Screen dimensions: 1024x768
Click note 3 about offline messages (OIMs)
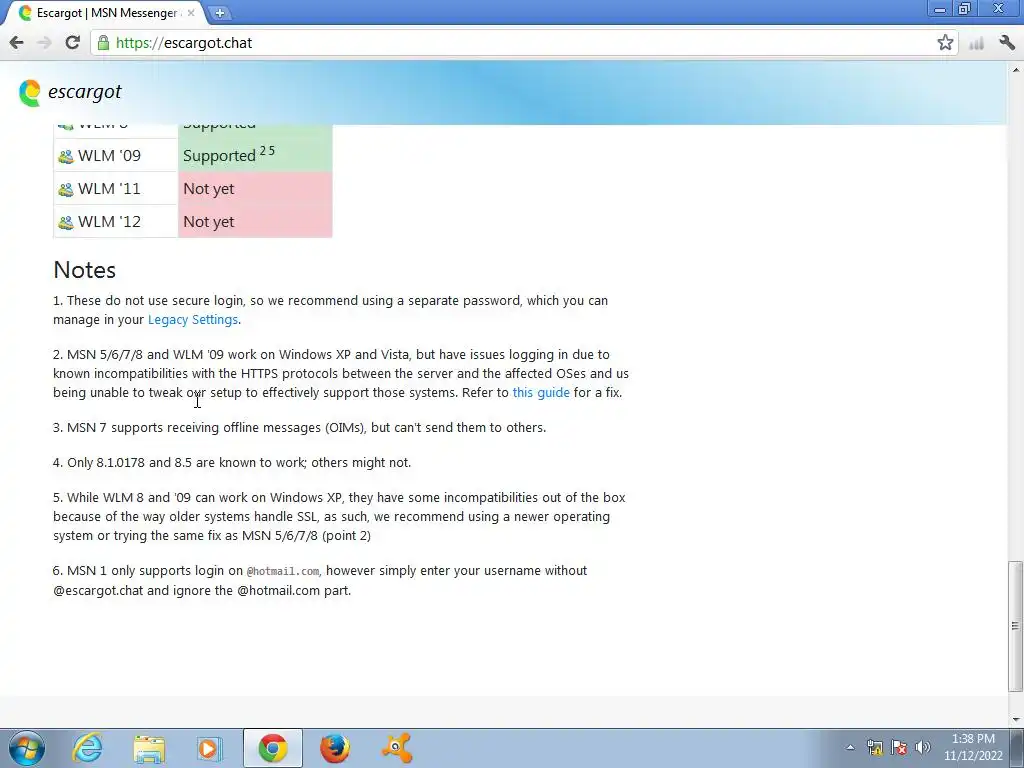pyautogui.click(x=299, y=427)
